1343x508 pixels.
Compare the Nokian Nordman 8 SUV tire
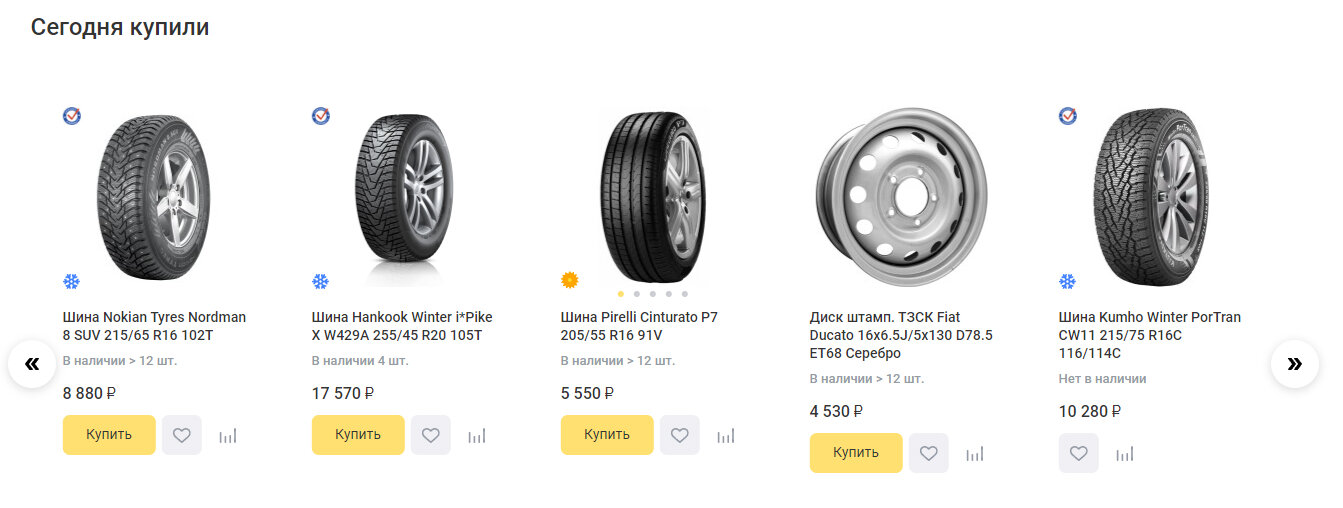[228, 436]
